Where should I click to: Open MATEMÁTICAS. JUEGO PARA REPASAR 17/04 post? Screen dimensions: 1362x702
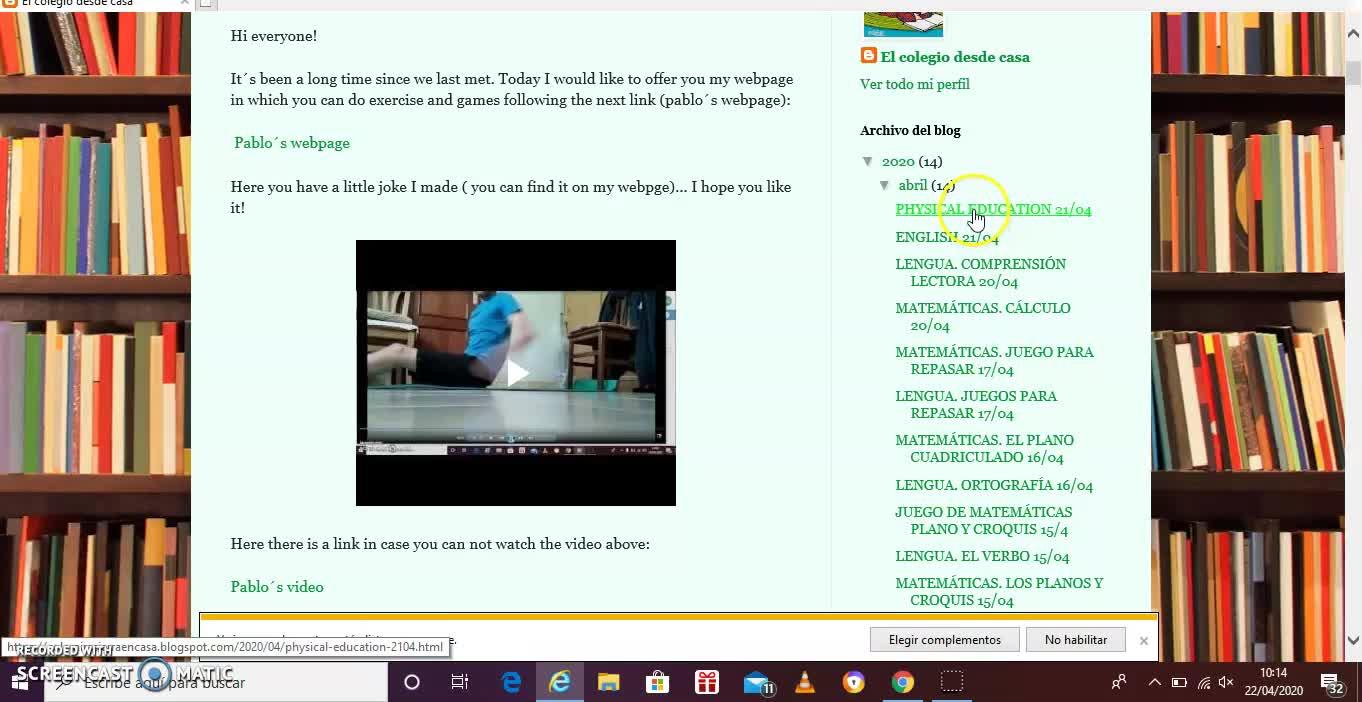(x=994, y=360)
